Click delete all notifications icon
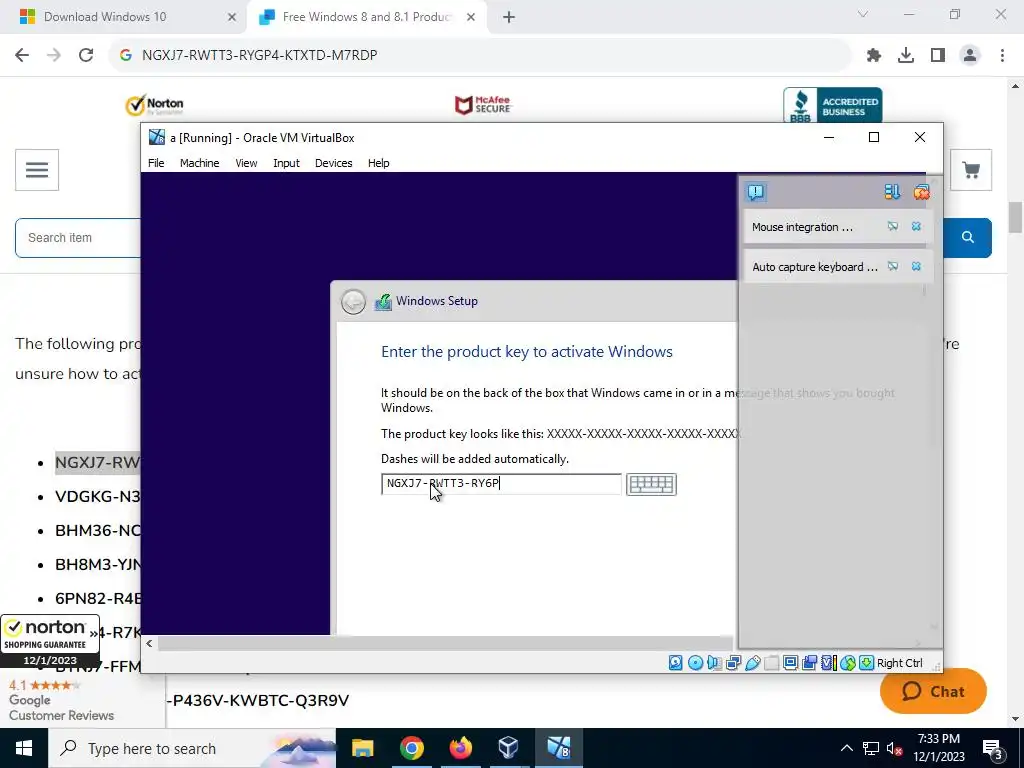The image size is (1024, 768). pyautogui.click(x=921, y=192)
